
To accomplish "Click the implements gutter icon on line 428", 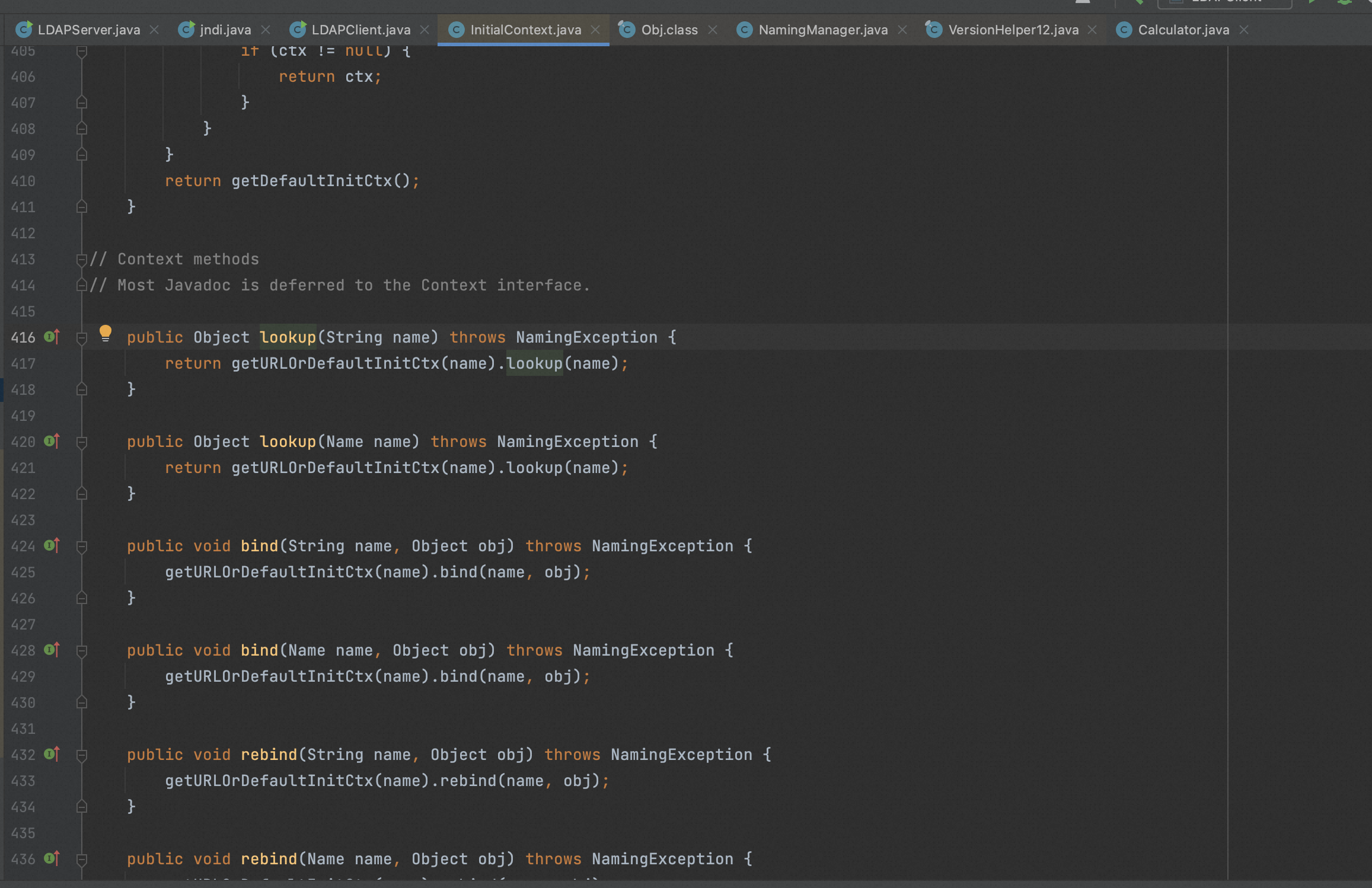I will [52, 650].
